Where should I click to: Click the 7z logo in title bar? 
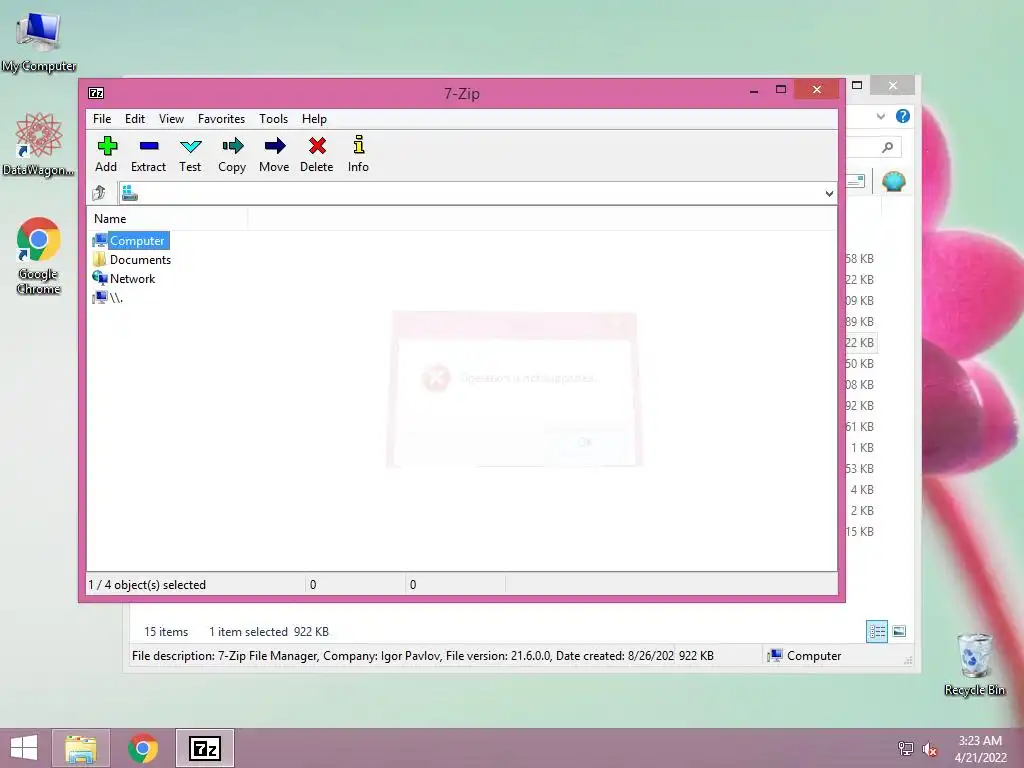point(96,93)
